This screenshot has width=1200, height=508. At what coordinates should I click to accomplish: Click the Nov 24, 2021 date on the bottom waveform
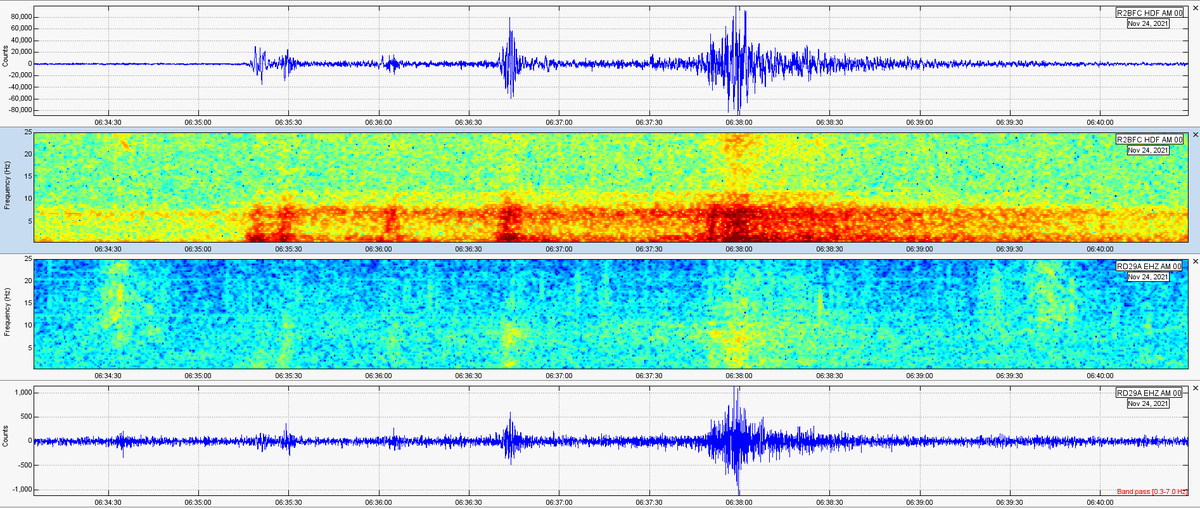point(1148,404)
